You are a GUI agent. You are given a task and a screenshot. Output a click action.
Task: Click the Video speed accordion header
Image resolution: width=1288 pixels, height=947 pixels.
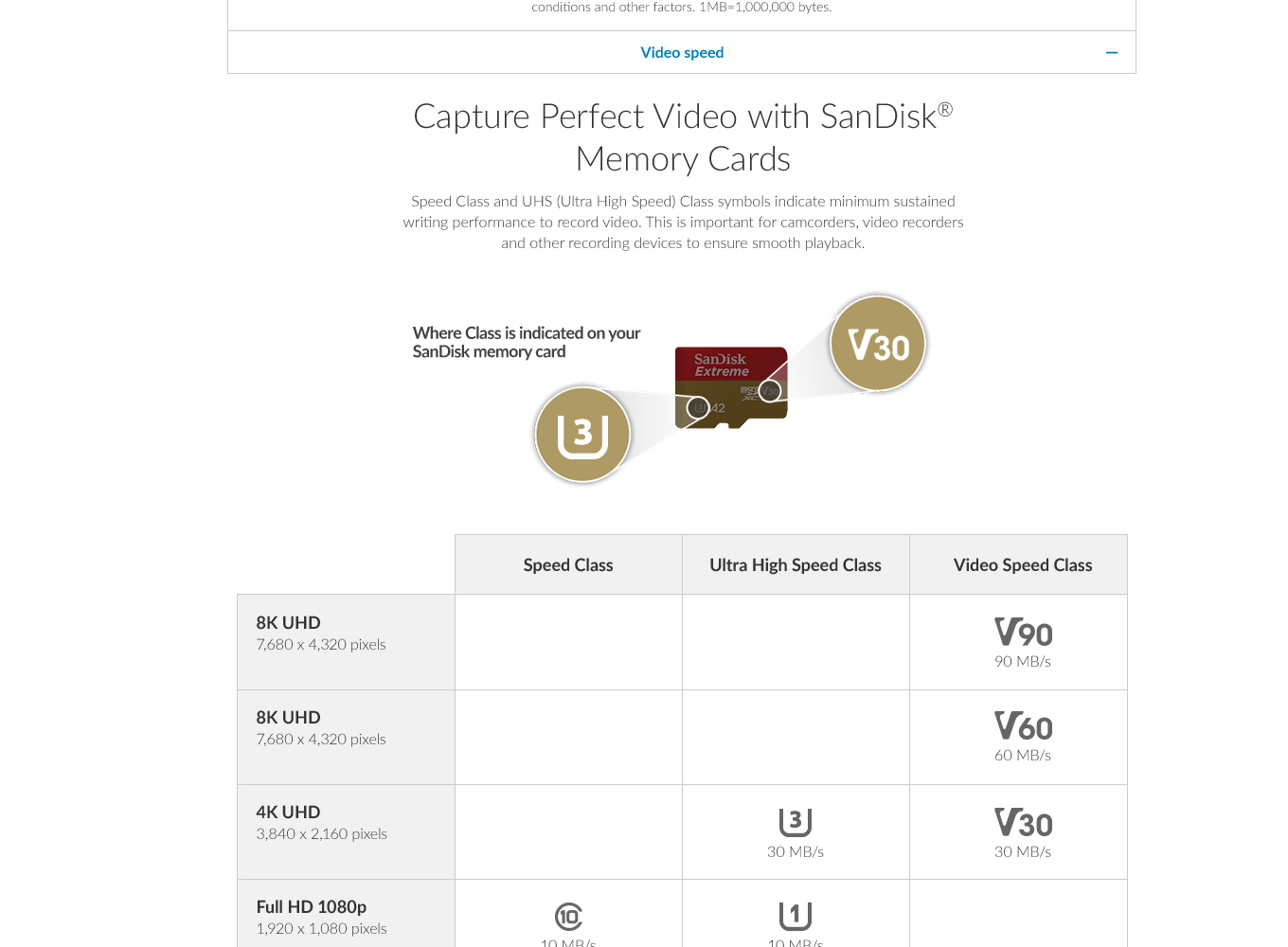[682, 52]
